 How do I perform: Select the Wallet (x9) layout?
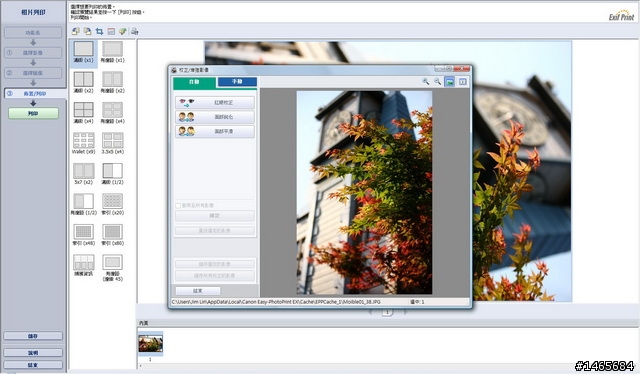pyautogui.click(x=83, y=143)
